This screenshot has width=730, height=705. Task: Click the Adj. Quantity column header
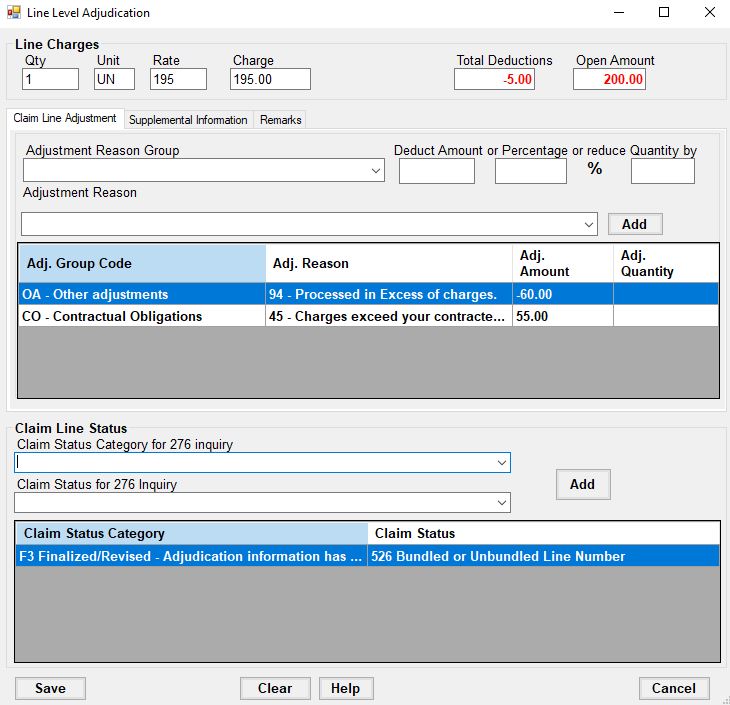pos(666,264)
